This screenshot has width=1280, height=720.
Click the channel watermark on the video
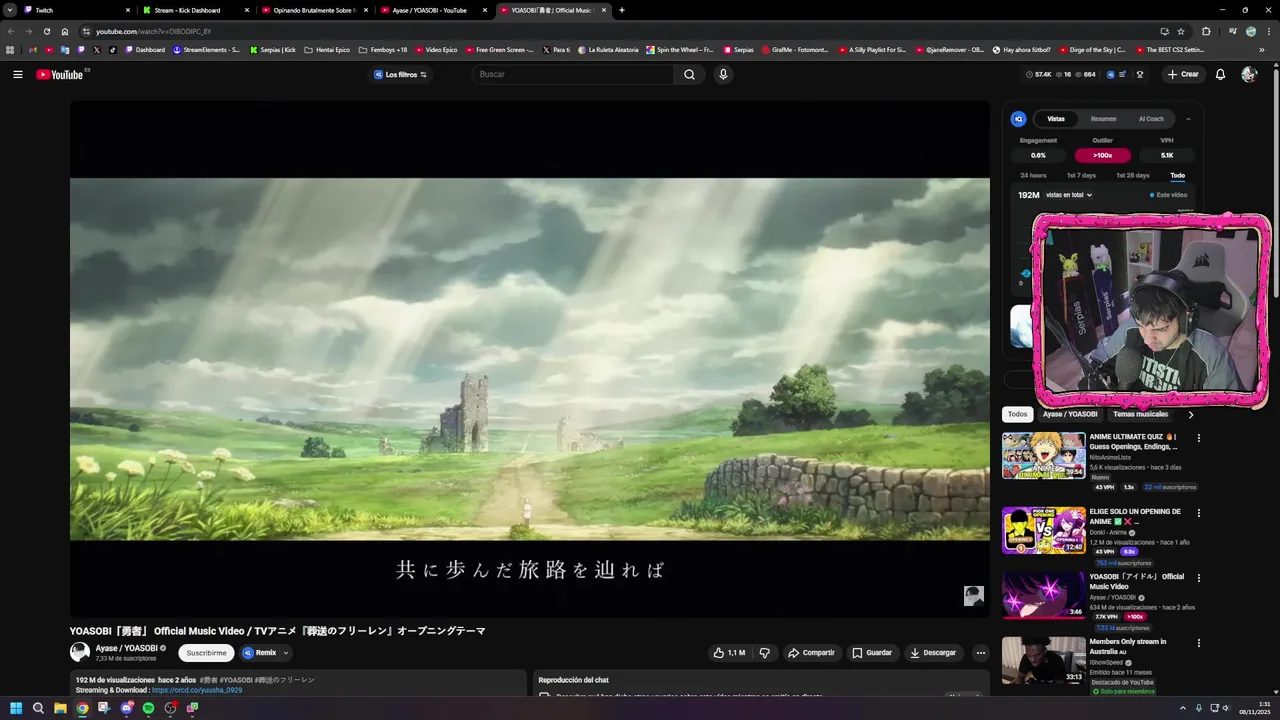click(x=973, y=596)
